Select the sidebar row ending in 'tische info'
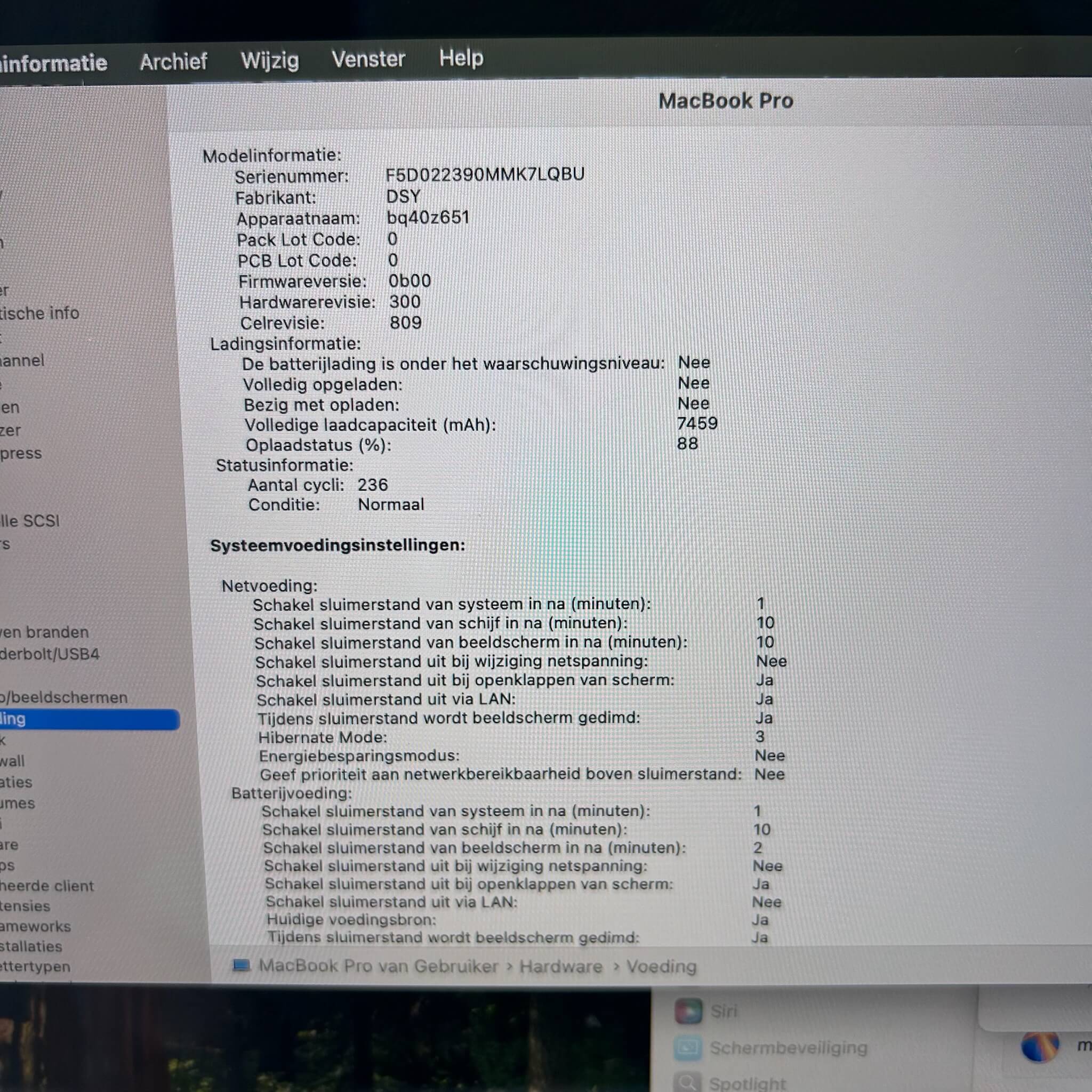 coord(39,313)
